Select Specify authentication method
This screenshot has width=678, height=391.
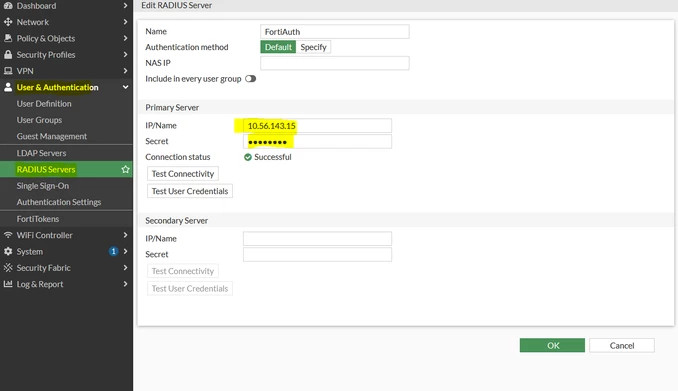[x=313, y=47]
